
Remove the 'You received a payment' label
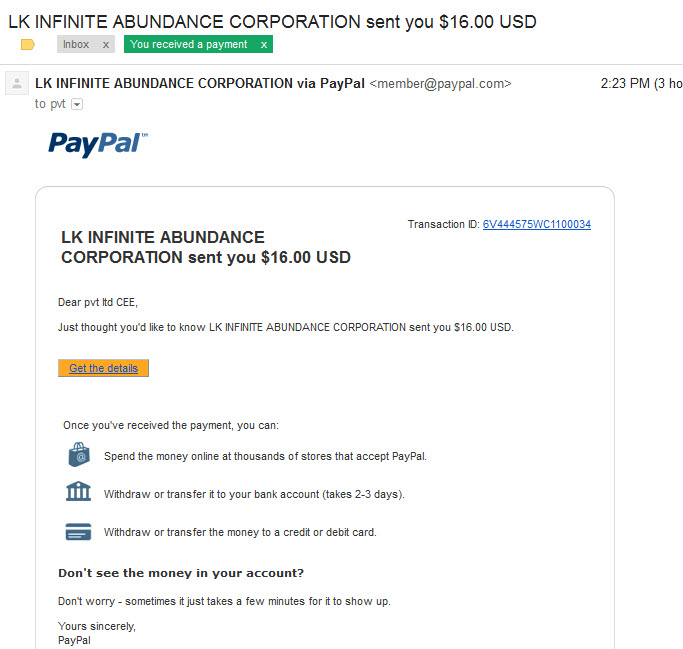click(x=264, y=44)
